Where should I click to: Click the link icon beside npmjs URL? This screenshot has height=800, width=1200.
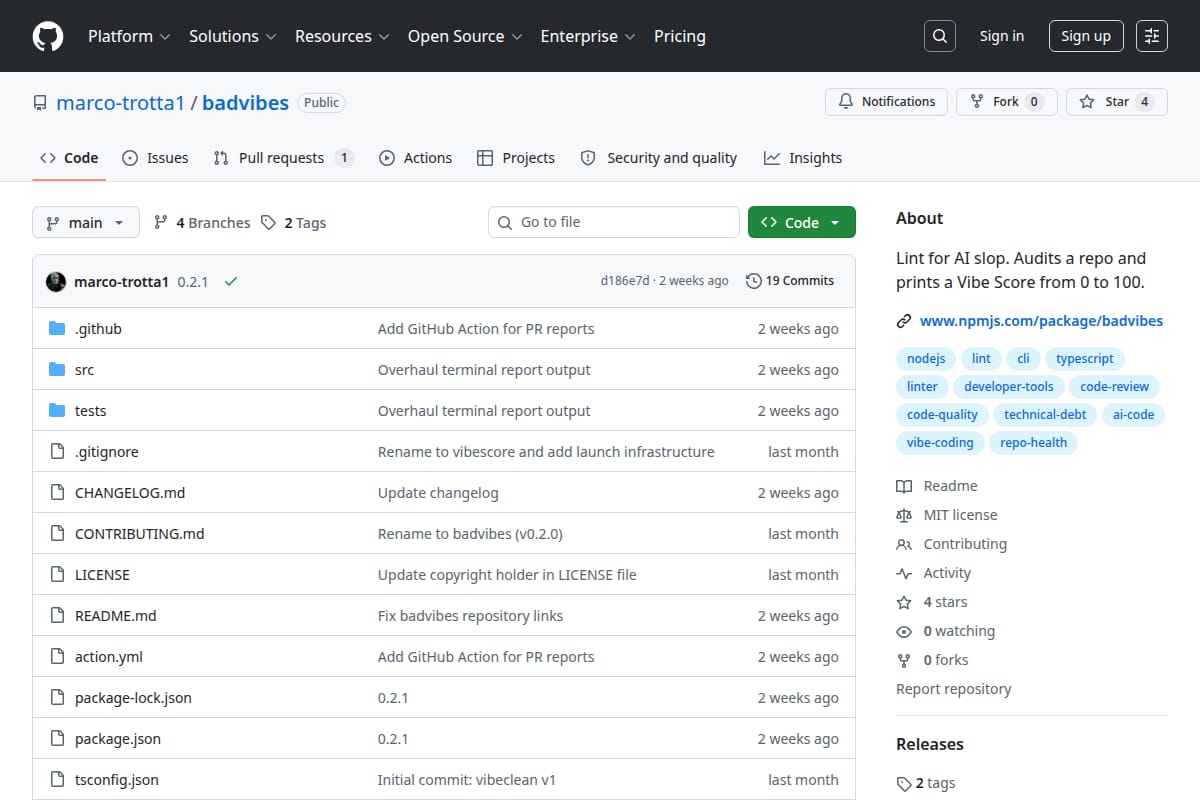(904, 322)
